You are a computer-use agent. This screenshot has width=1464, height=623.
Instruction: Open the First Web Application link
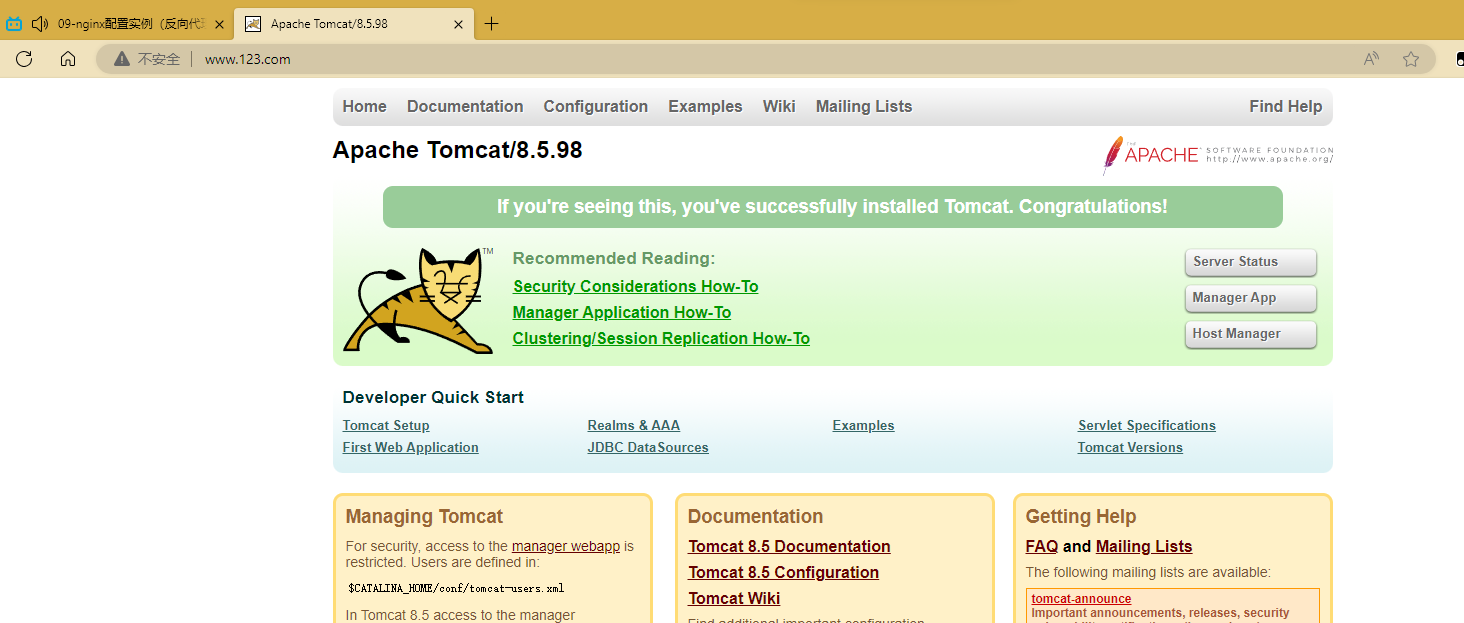coord(410,447)
